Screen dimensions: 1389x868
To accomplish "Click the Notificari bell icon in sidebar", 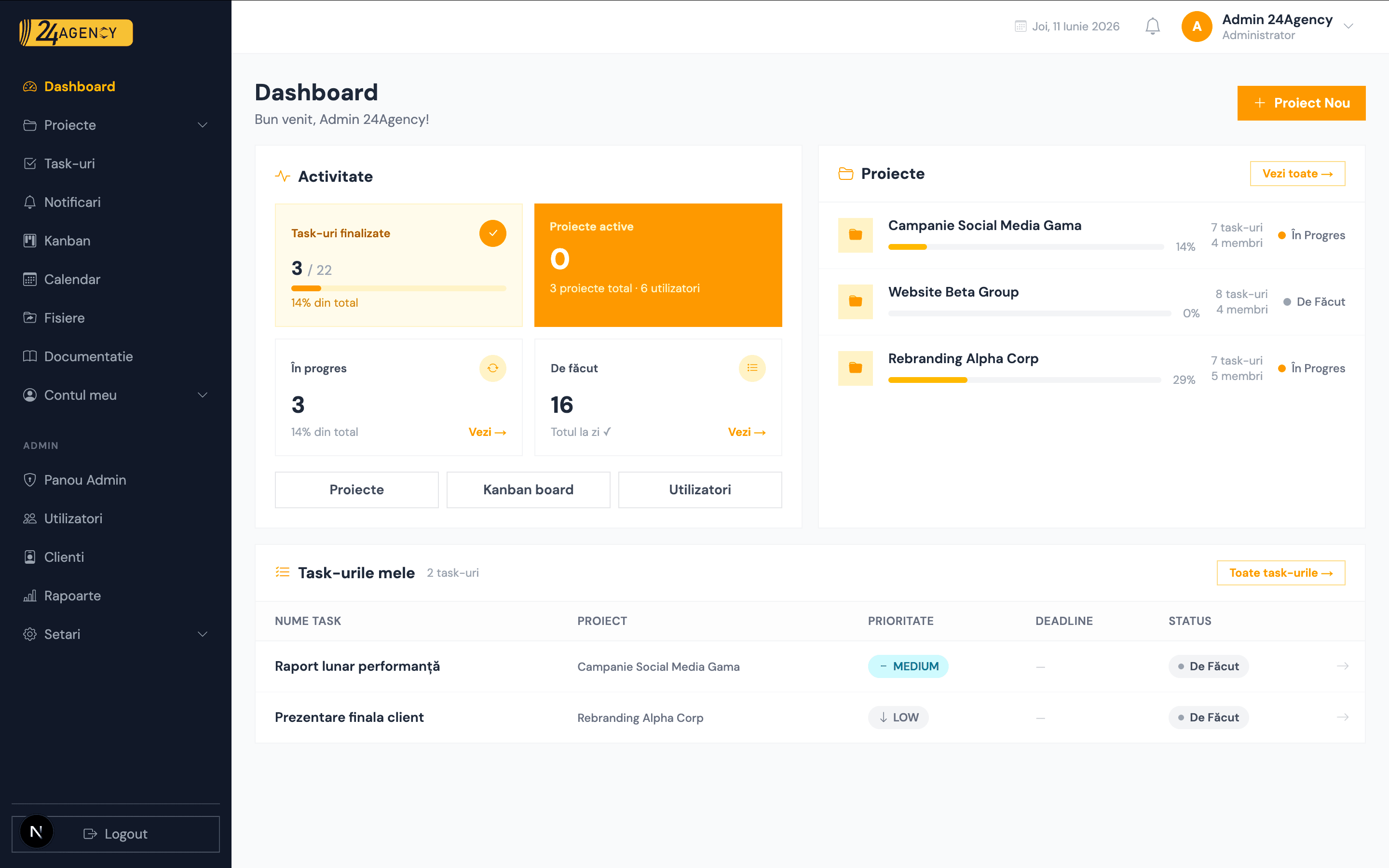I will coord(30,202).
